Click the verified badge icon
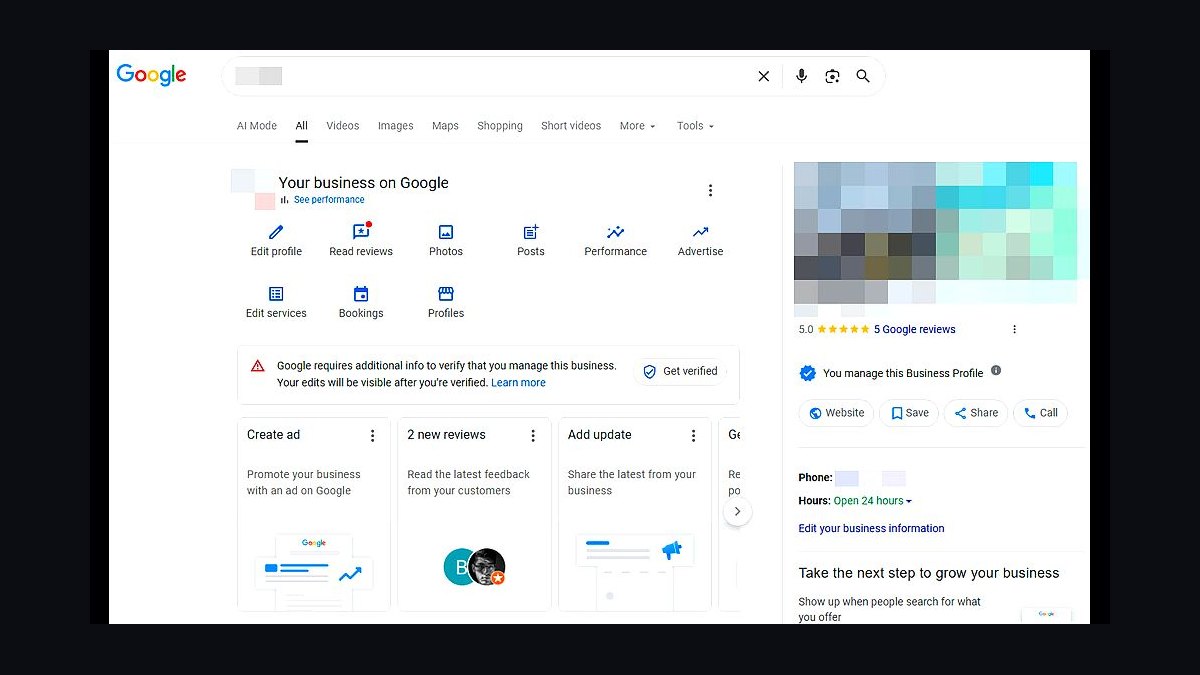Screen dimensions: 1200x675 point(807,373)
